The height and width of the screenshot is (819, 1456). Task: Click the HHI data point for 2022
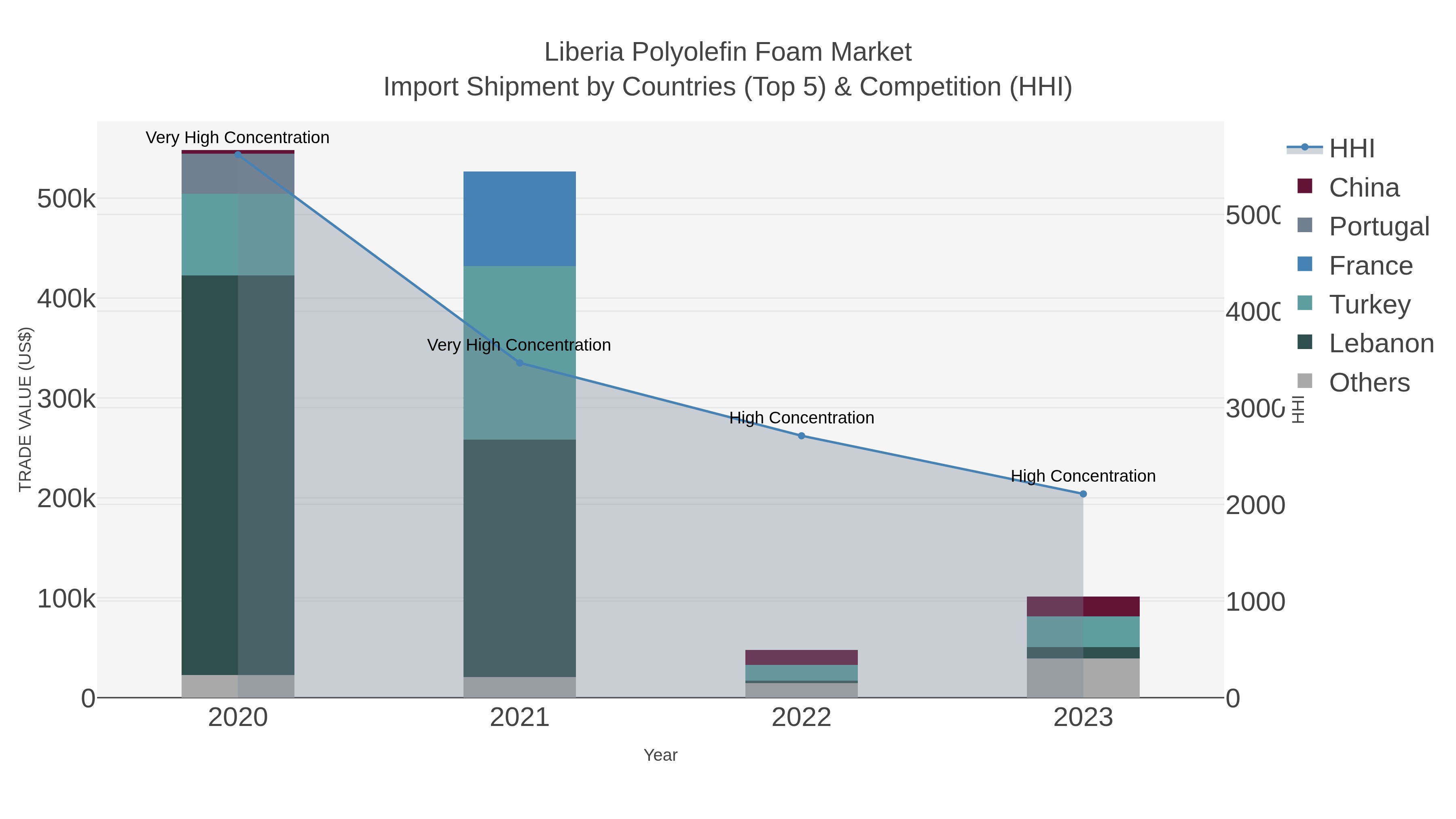pyautogui.click(x=802, y=436)
